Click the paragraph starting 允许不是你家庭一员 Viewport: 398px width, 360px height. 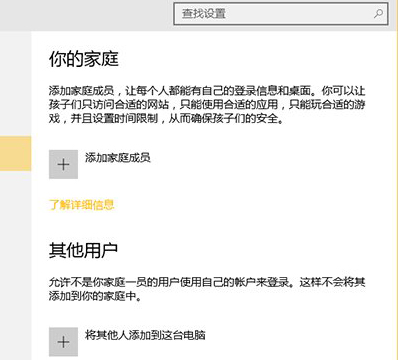click(x=207, y=289)
